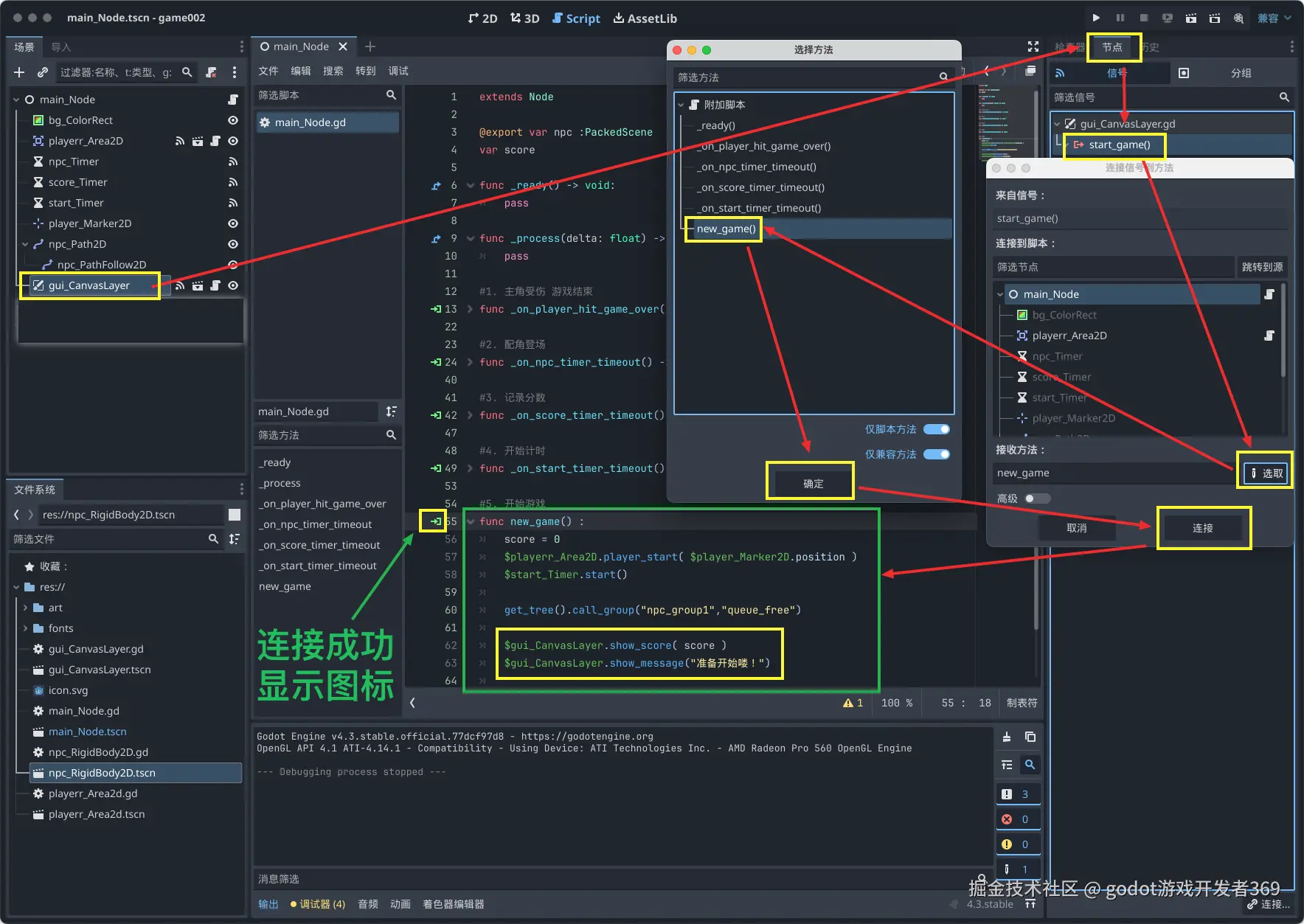Toggle visibility of gui_CanvasLayer node
The height and width of the screenshot is (924, 1304).
click(x=233, y=285)
